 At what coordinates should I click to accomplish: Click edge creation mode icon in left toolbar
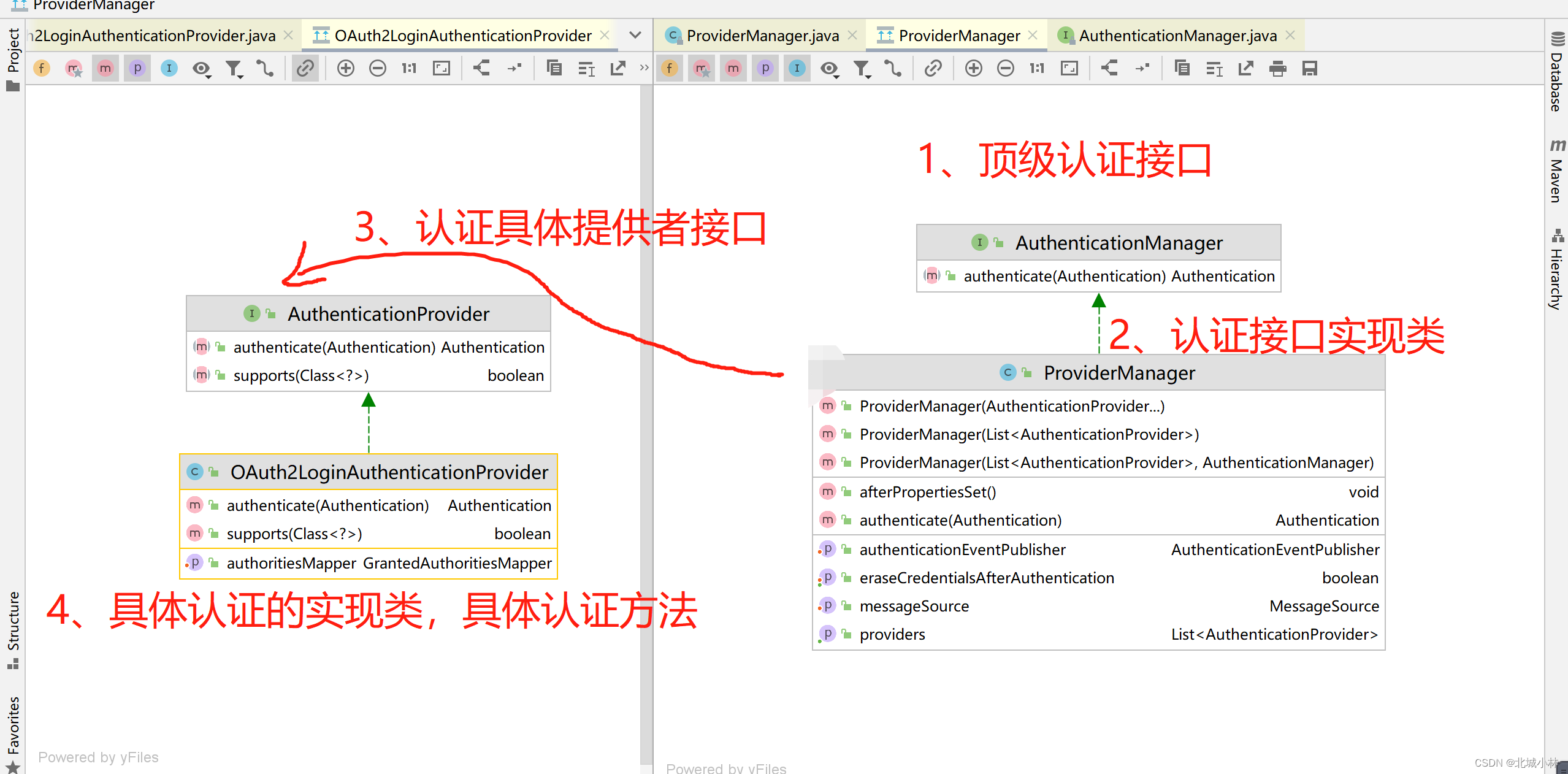265,68
